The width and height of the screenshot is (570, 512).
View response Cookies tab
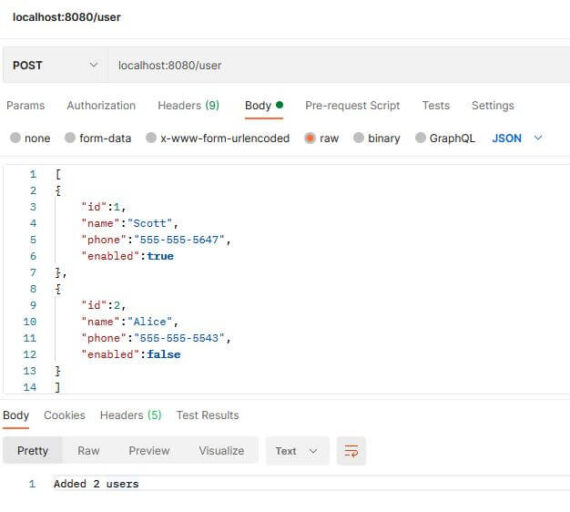64,415
